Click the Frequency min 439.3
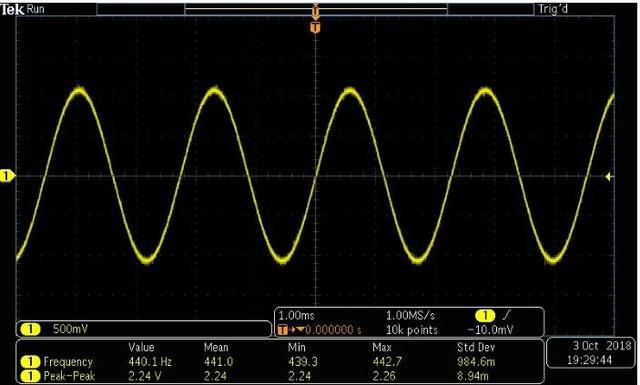This screenshot has width=640, height=385. pyautogui.click(x=302, y=362)
